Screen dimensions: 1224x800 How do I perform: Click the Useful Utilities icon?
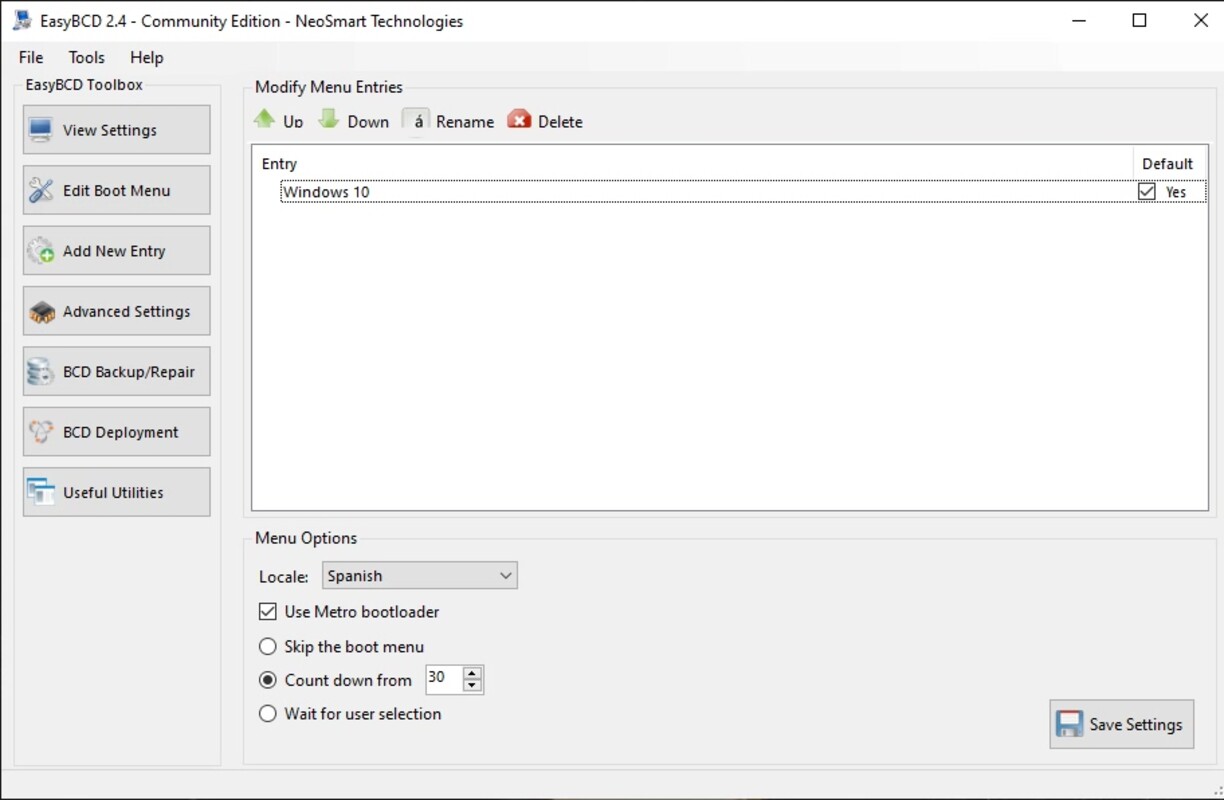pyautogui.click(x=41, y=492)
